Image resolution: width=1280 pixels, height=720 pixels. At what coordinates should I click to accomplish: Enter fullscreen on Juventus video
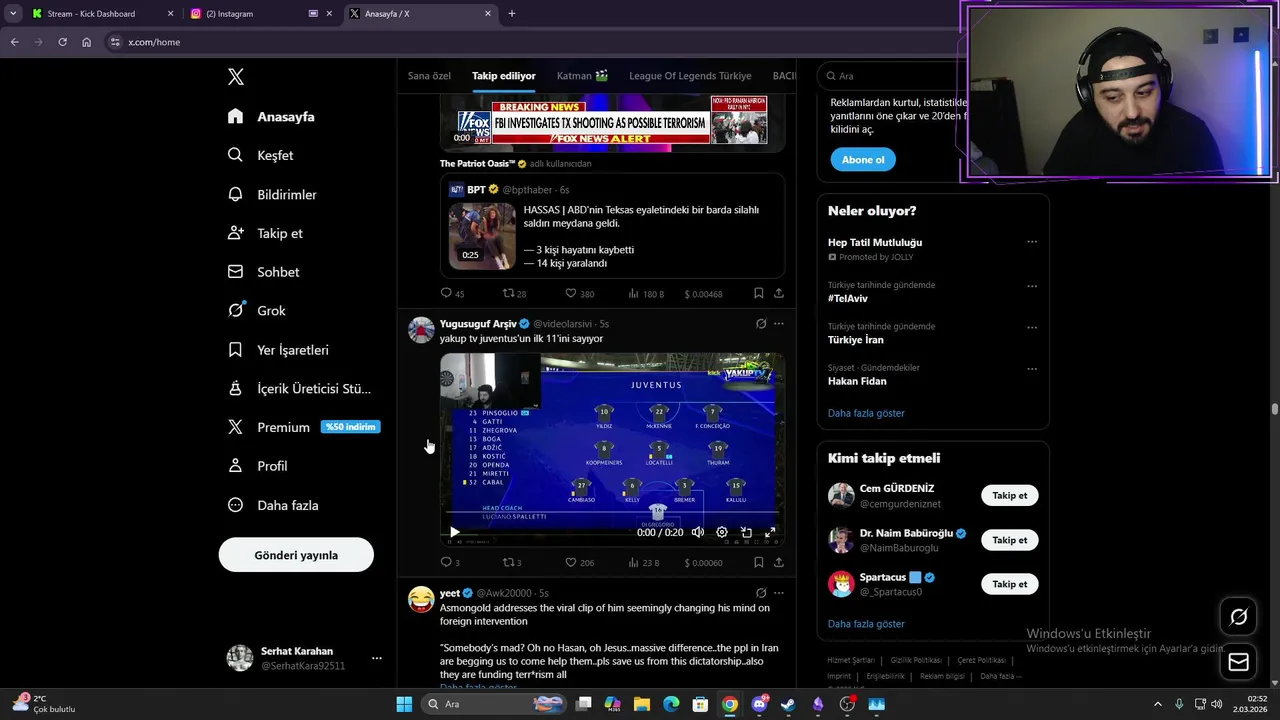[770, 533]
